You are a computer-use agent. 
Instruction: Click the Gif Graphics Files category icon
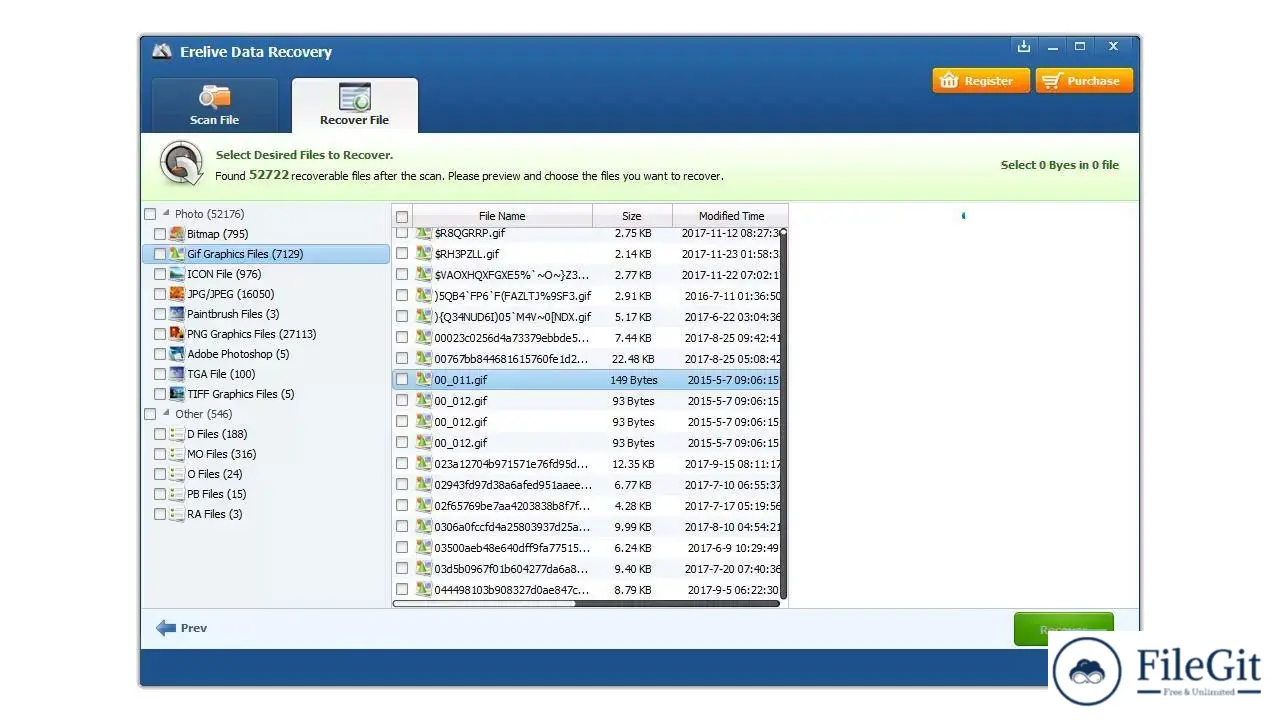click(177, 254)
